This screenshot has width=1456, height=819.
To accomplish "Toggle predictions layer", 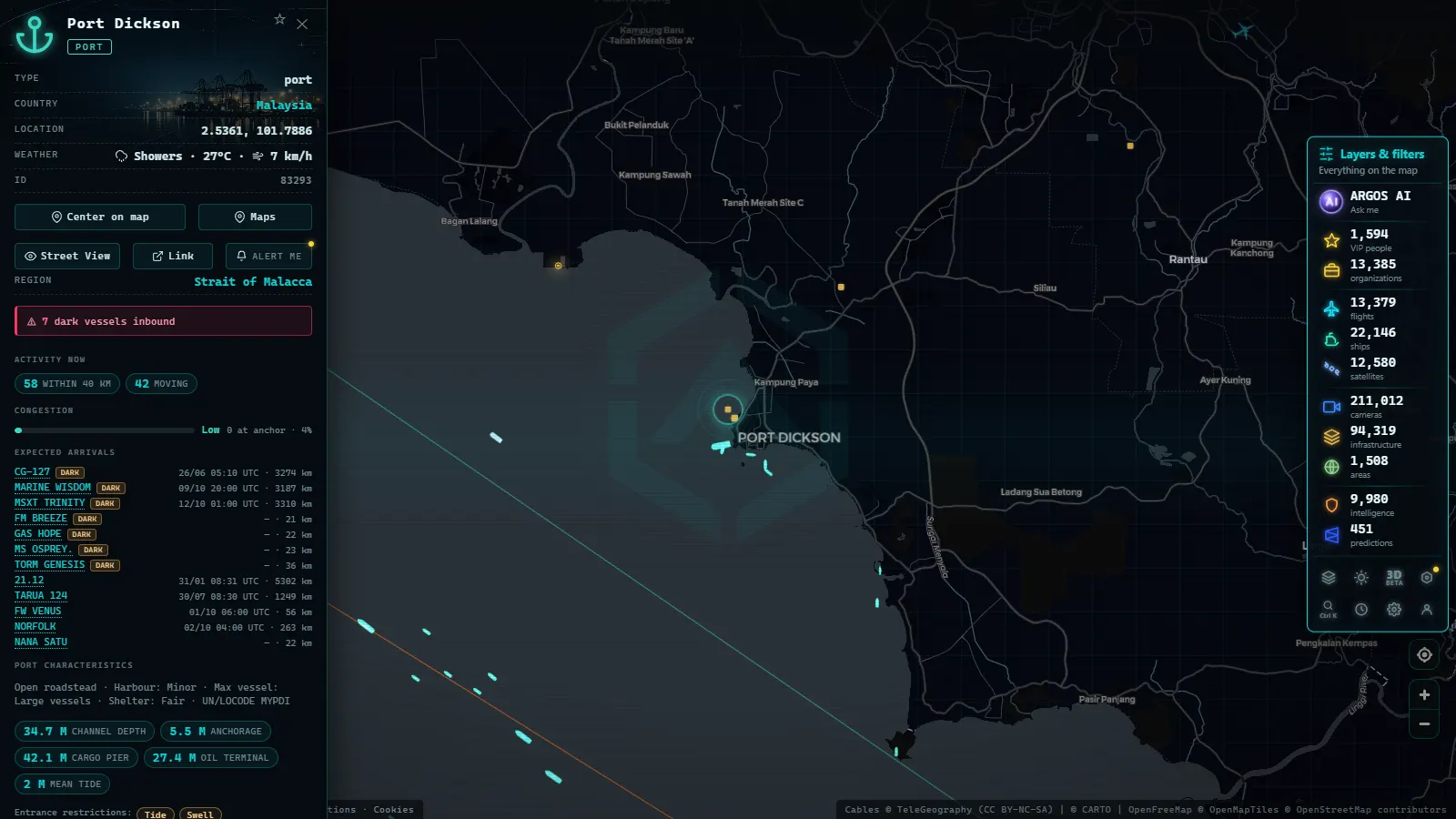I will [1331, 535].
